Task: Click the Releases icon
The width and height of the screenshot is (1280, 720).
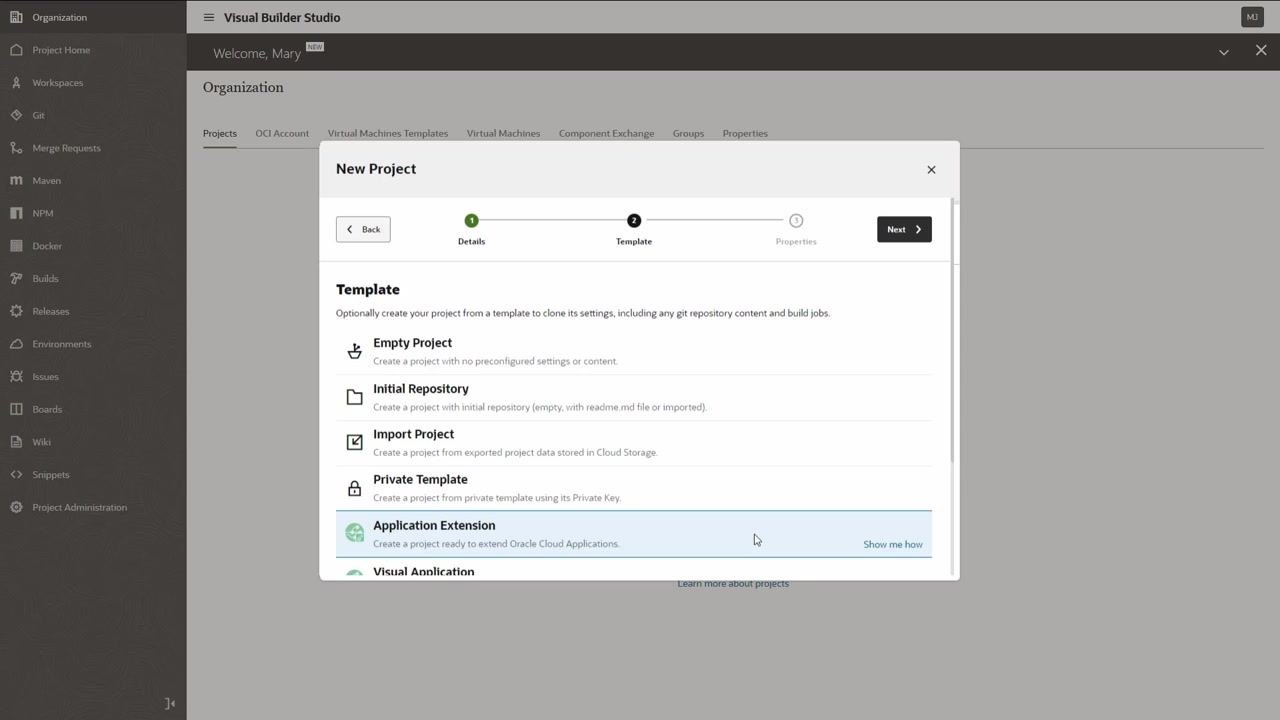Action: pos(16,311)
